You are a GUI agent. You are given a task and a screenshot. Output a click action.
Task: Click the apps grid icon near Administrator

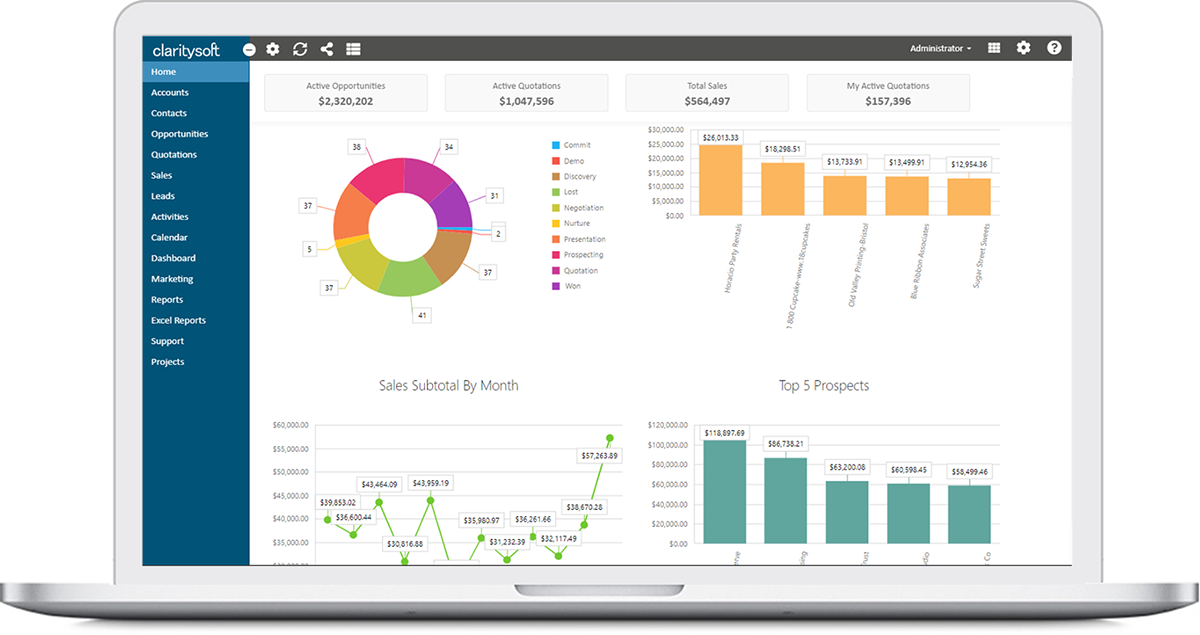coord(993,48)
